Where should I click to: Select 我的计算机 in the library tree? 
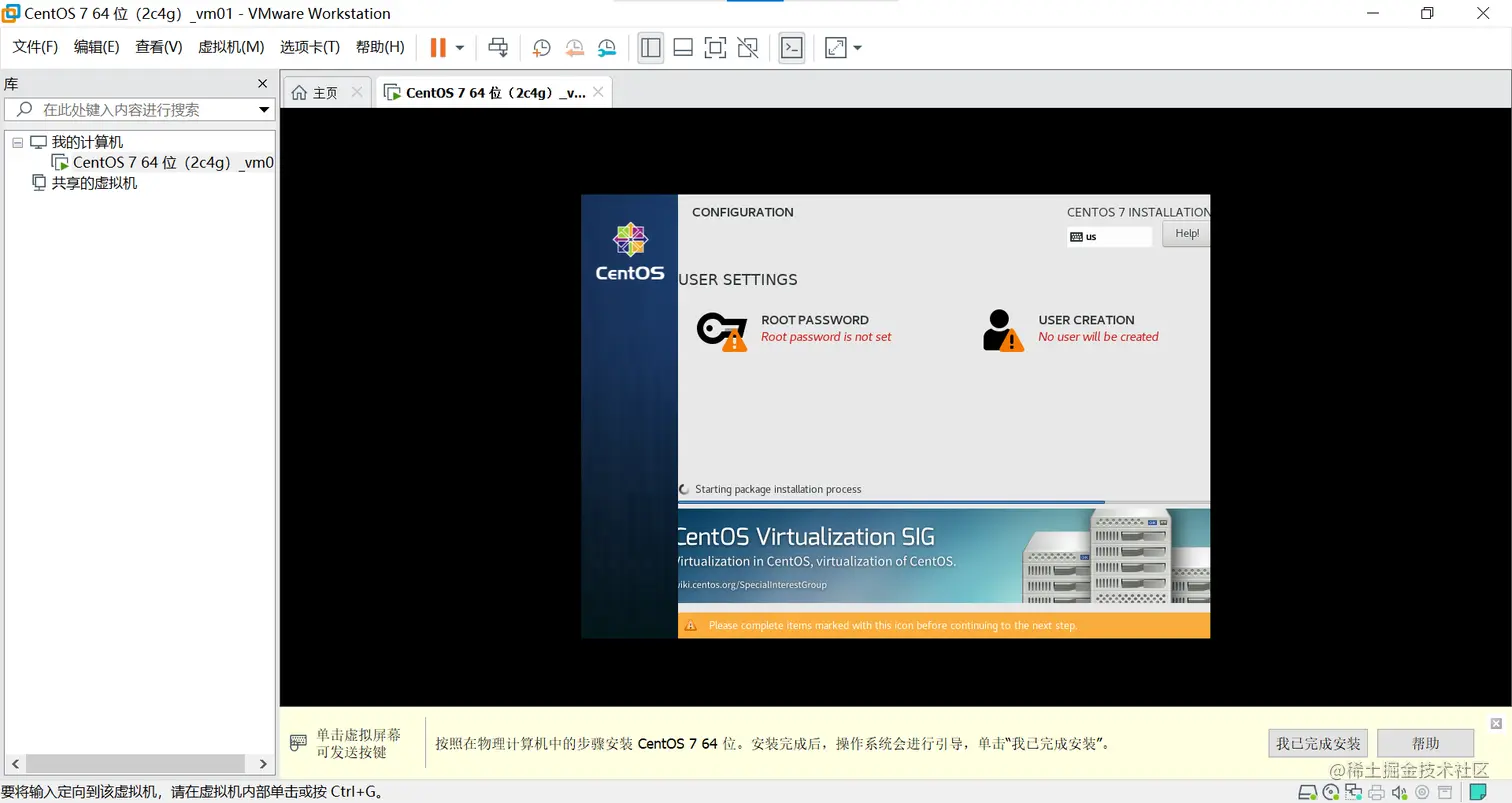click(87, 142)
